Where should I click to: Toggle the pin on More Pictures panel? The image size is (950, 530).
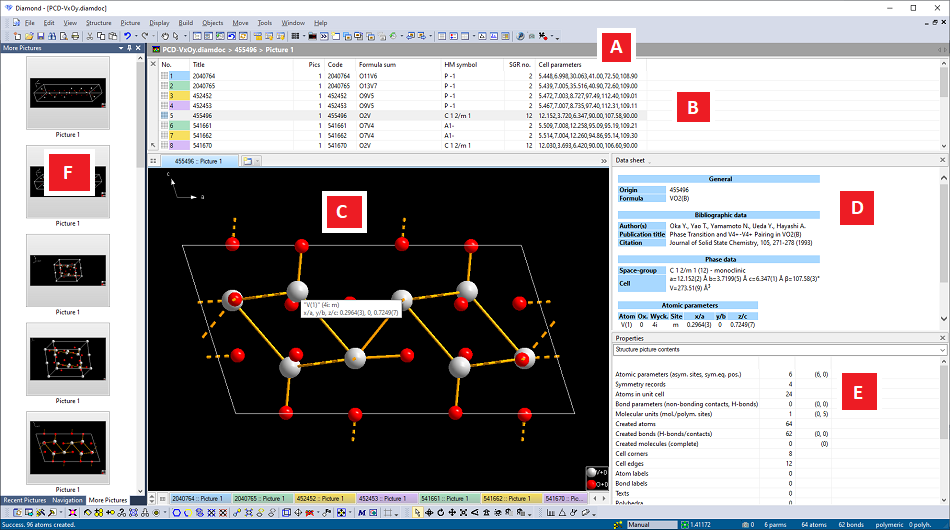pyautogui.click(x=127, y=48)
